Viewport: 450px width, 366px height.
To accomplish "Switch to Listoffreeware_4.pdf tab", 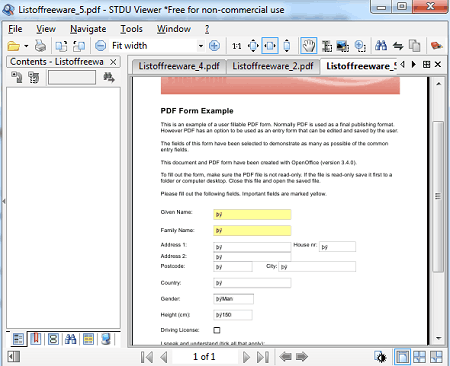I will [179, 66].
